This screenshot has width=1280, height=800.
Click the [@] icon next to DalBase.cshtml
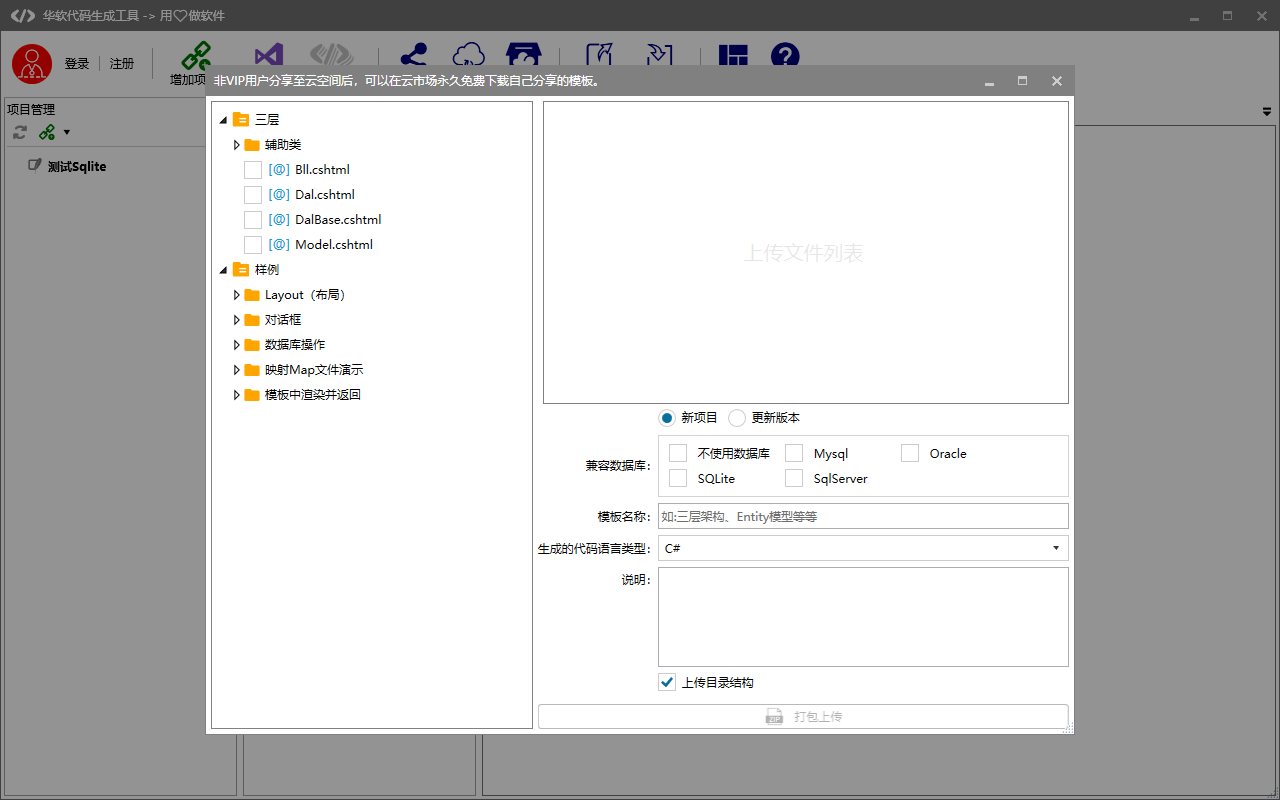tap(279, 220)
